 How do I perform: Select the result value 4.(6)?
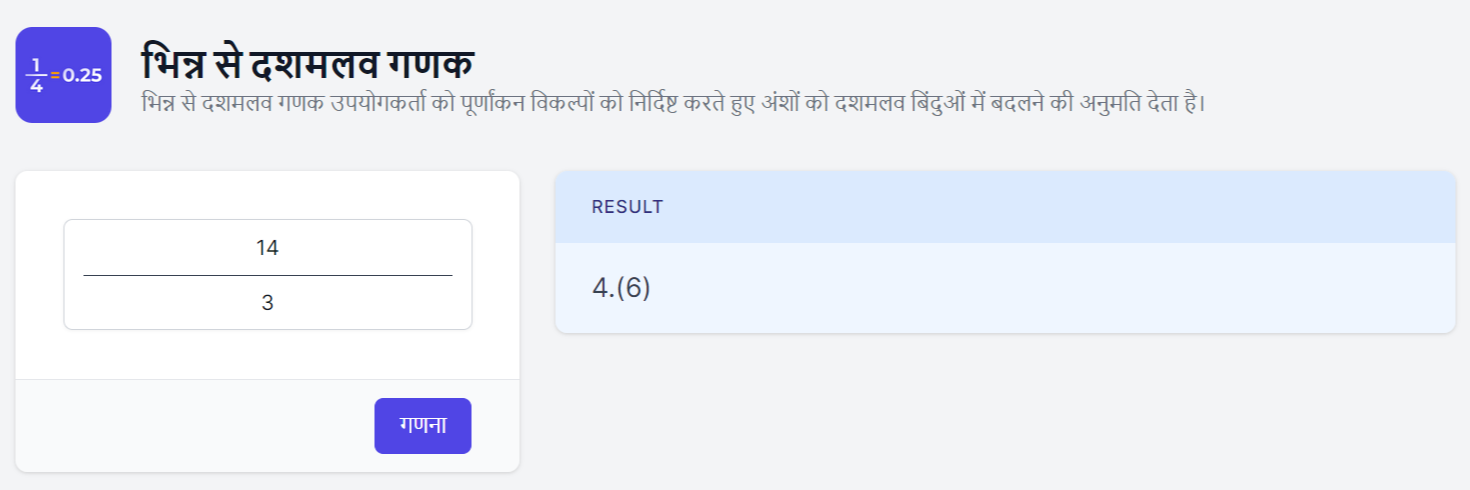[621, 288]
